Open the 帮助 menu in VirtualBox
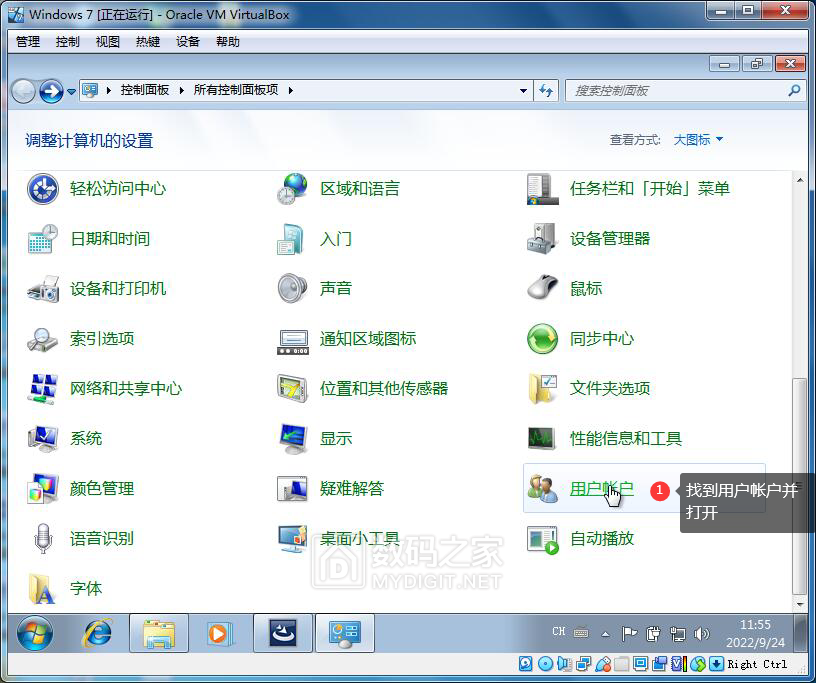 point(228,42)
